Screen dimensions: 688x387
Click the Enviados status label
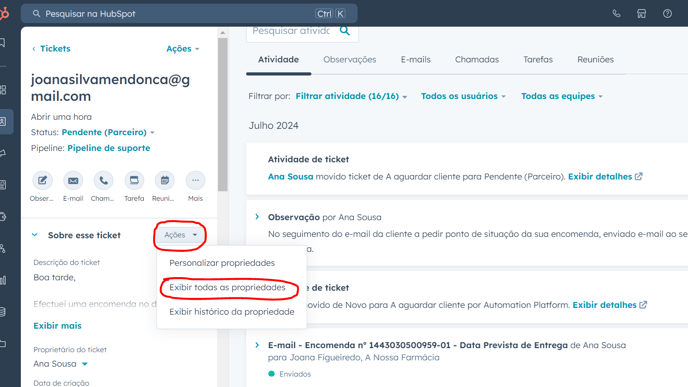coord(295,374)
